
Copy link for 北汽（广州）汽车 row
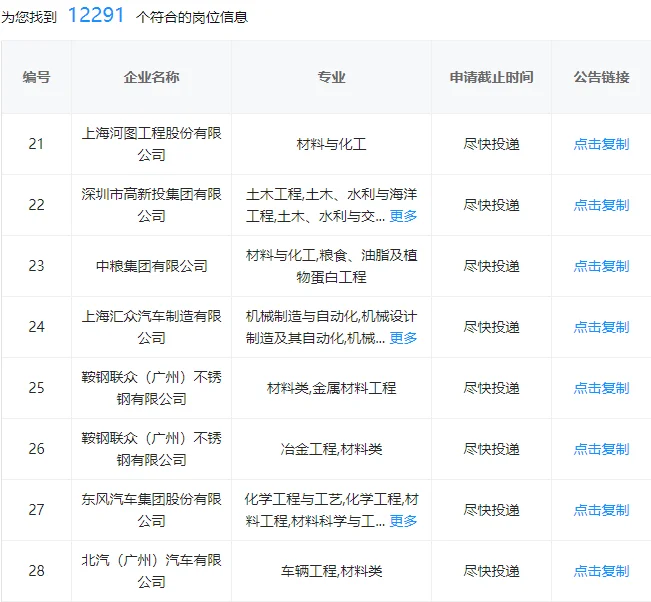point(601,571)
